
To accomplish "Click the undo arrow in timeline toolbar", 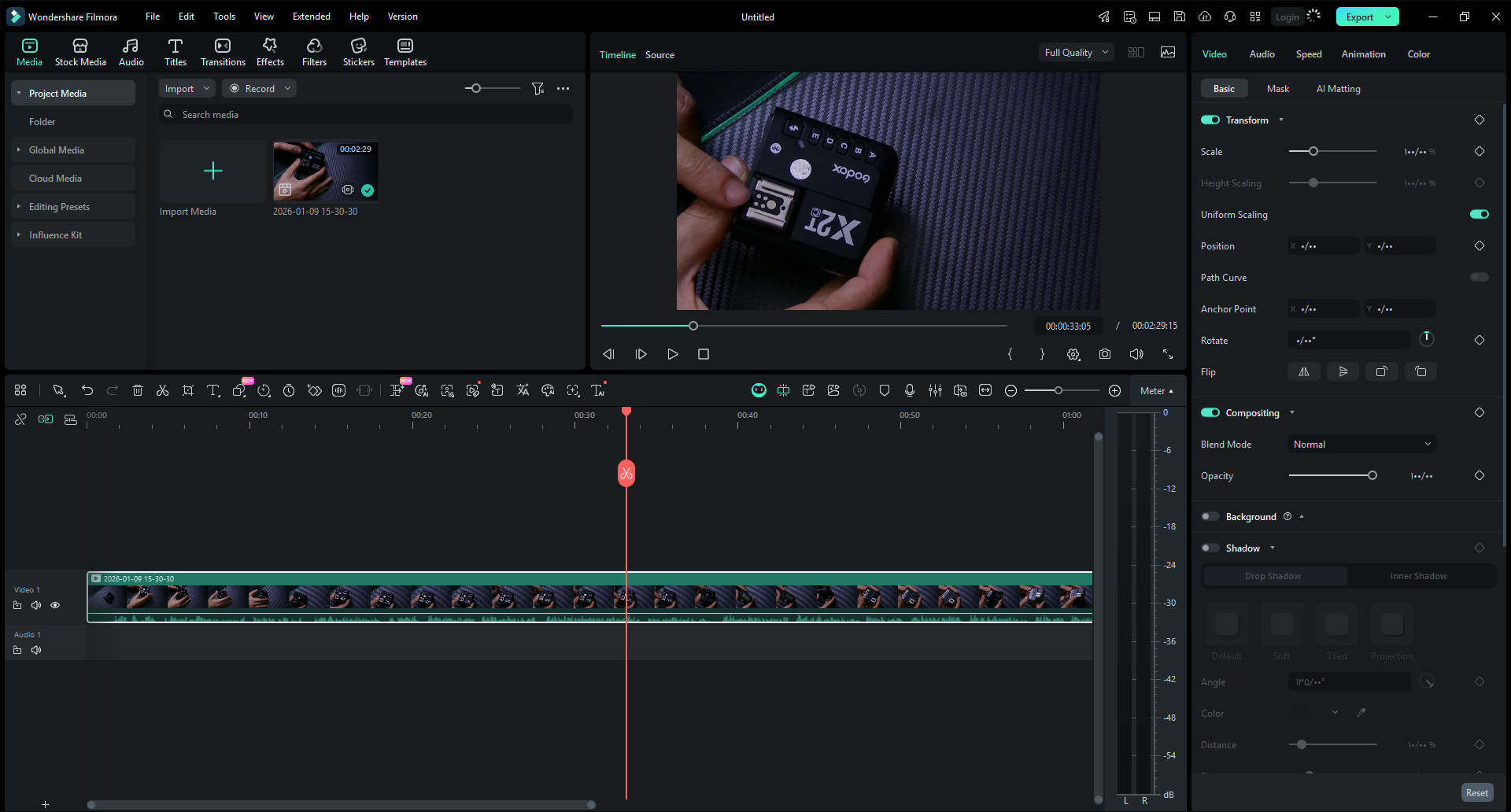I will click(x=87, y=390).
